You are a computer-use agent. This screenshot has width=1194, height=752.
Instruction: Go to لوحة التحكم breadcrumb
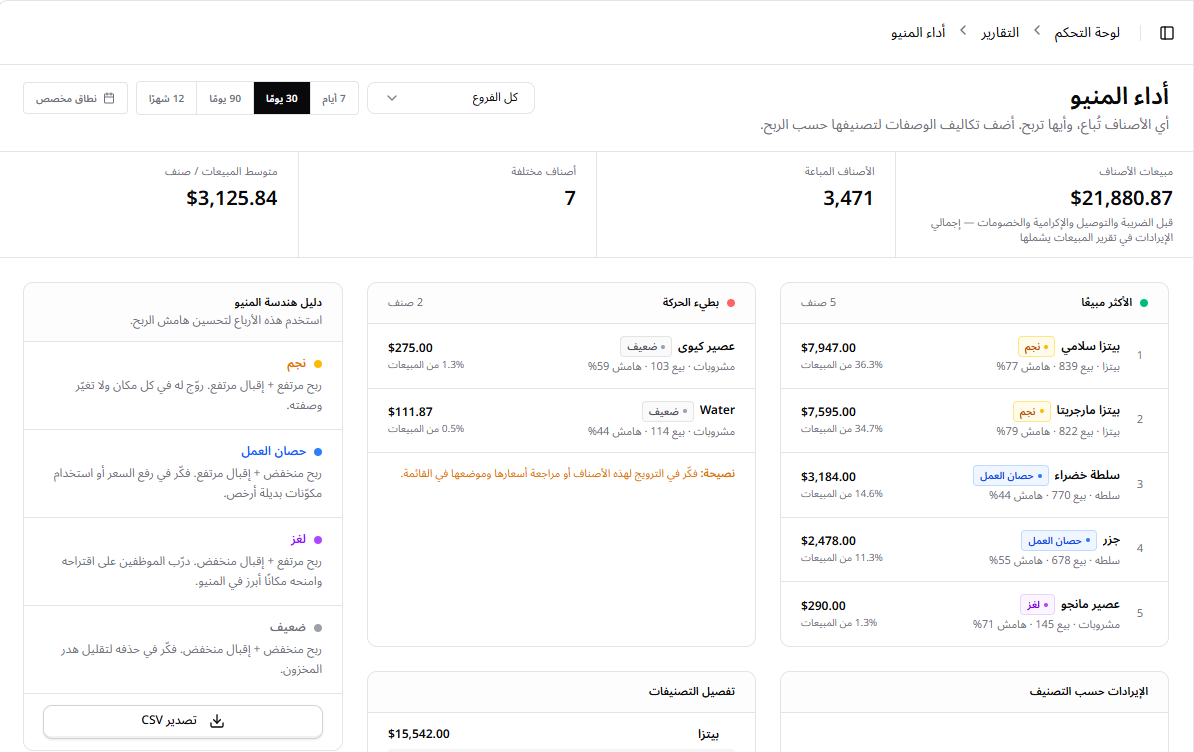point(1087,33)
